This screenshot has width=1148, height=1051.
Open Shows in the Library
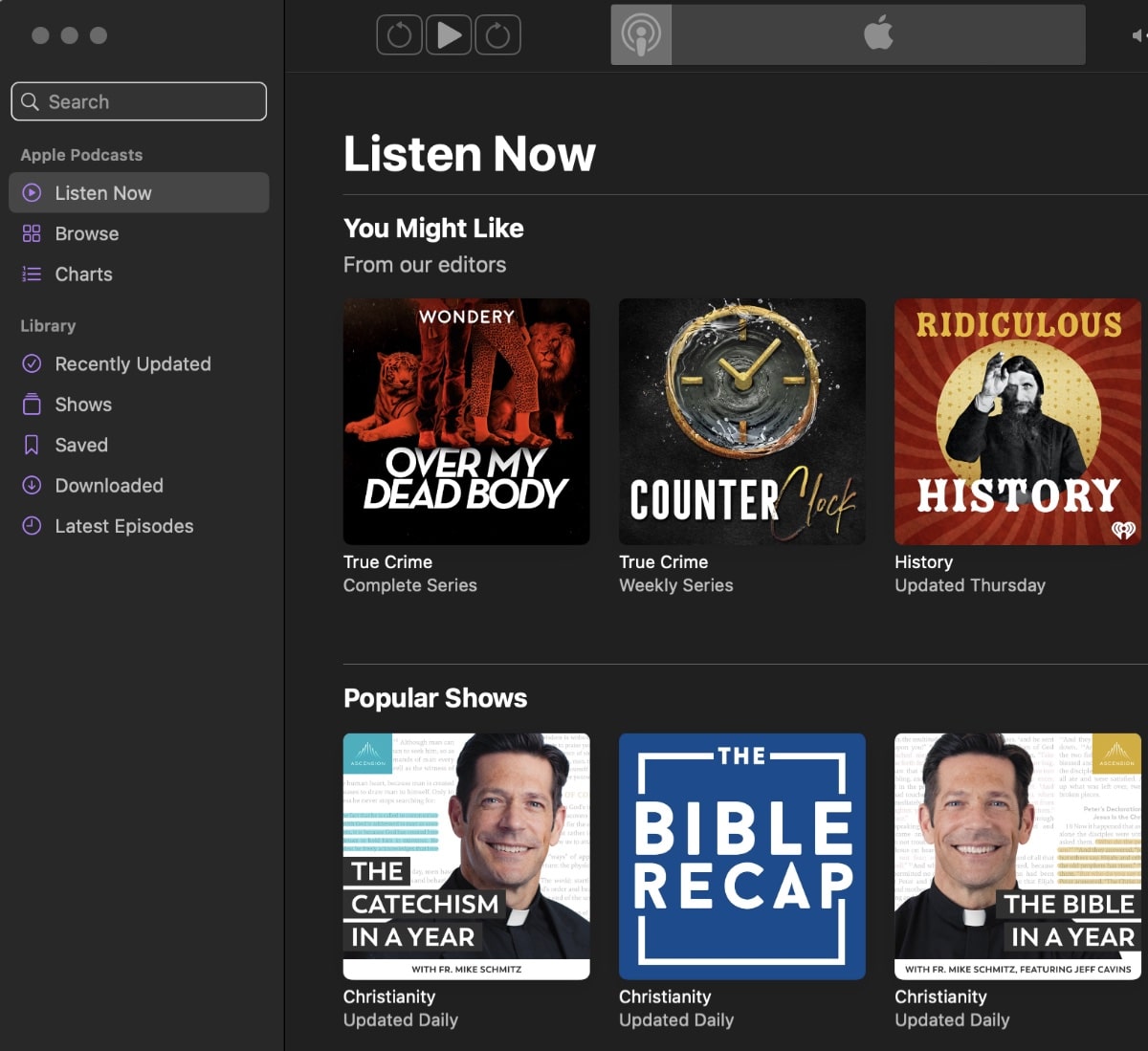coord(83,405)
